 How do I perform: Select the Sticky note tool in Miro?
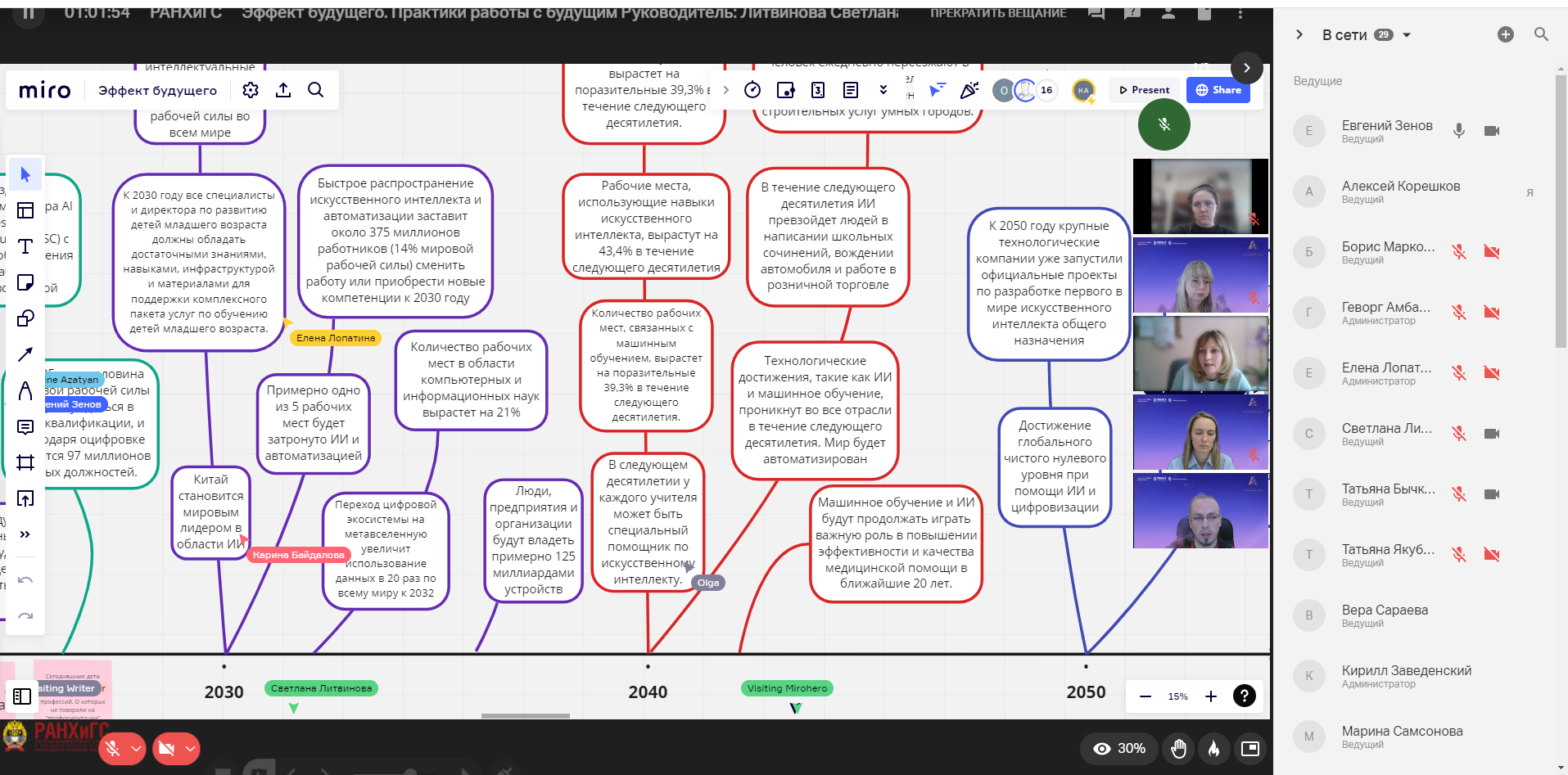[25, 282]
